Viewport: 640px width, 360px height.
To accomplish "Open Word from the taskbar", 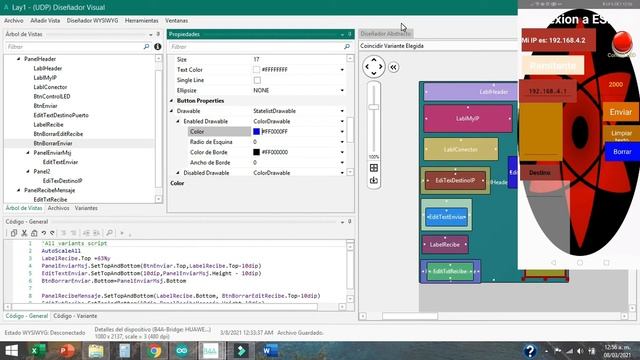I will [270, 351].
